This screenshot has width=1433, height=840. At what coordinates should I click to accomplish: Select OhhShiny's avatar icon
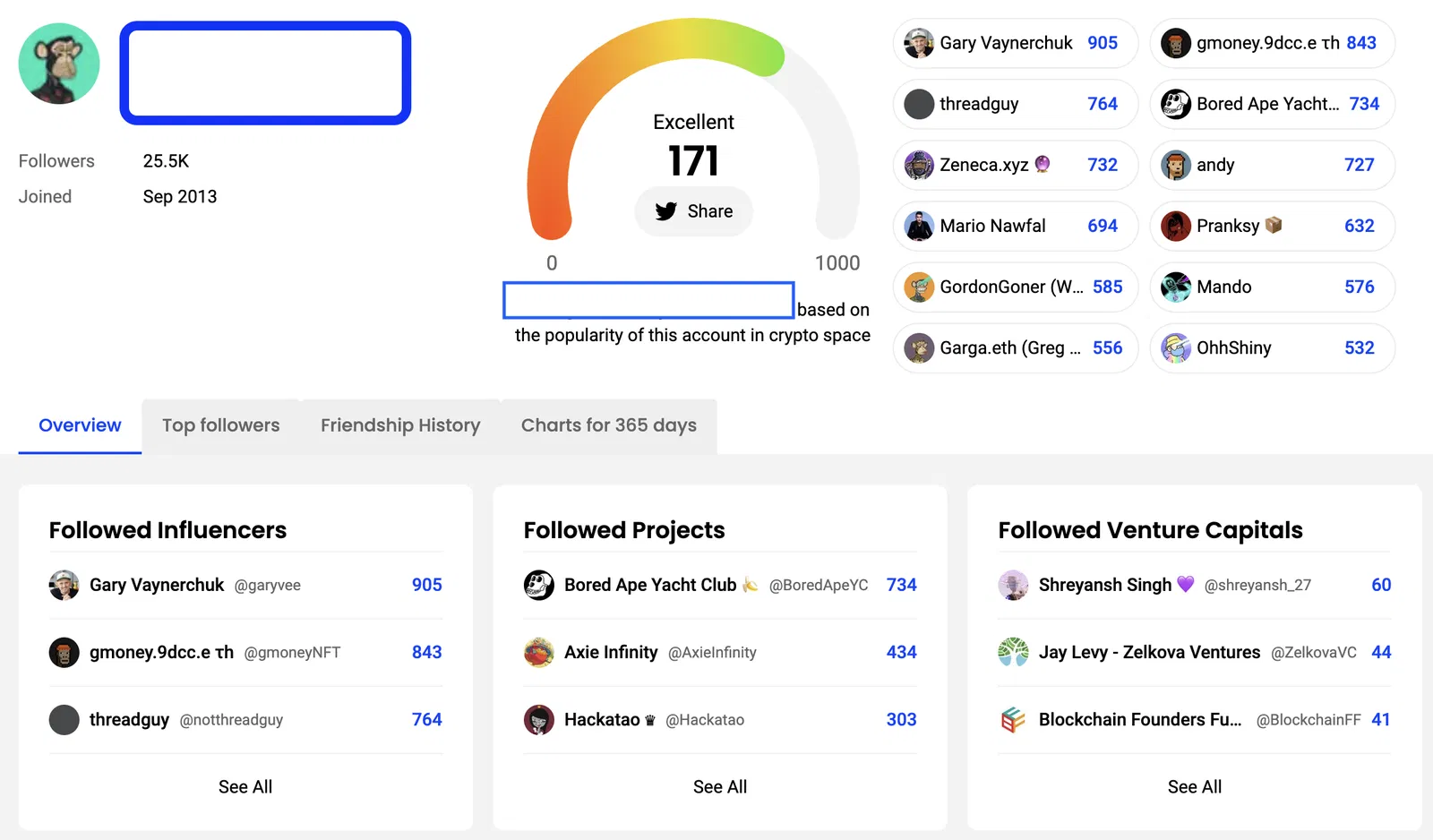tap(1176, 347)
